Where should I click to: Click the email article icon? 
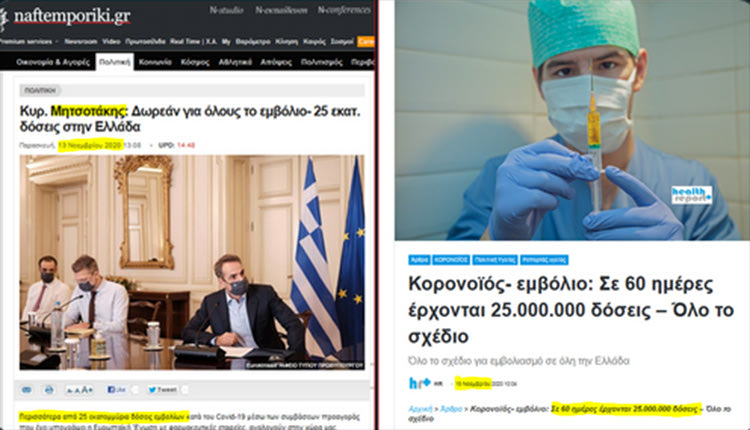pyautogui.click(x=27, y=390)
